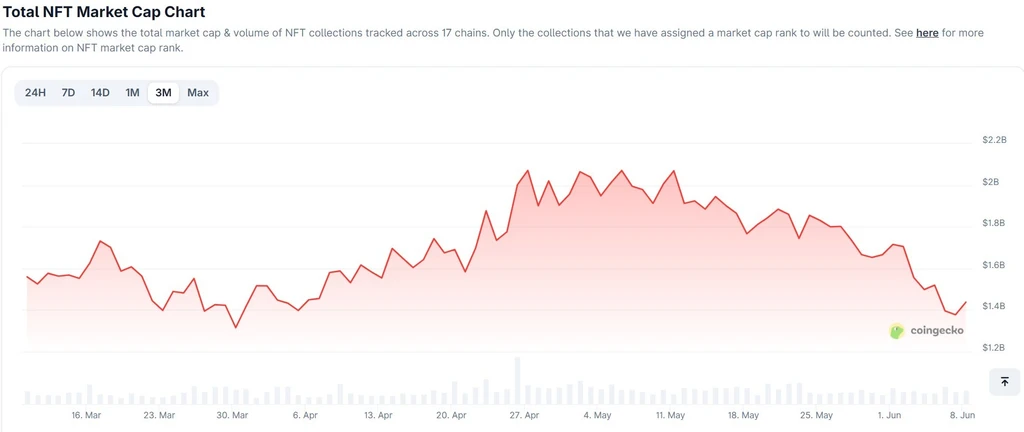Viewport: 1024px width, 432px height.
Task: Click the 8. Jun date axis label
Action: tap(963, 415)
